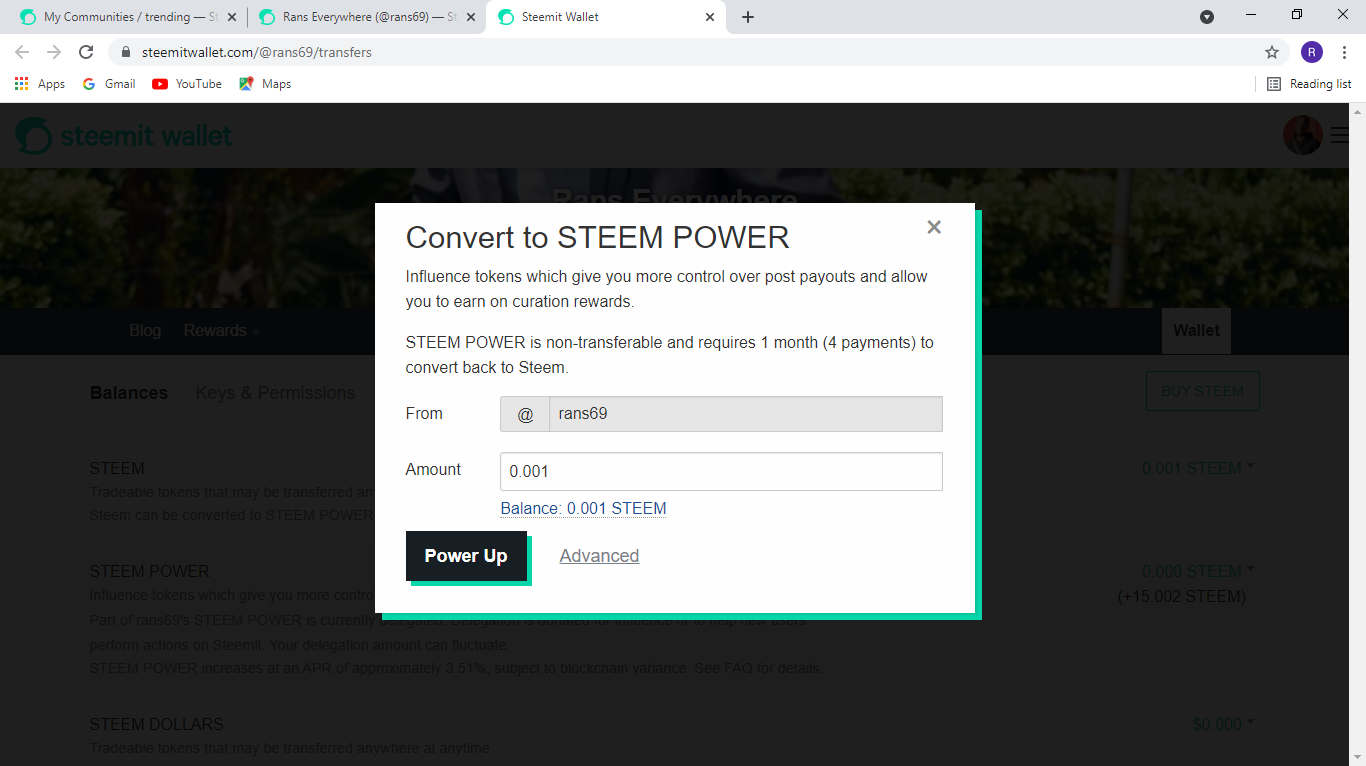Click the BUY STEEM button

pyautogui.click(x=1202, y=391)
